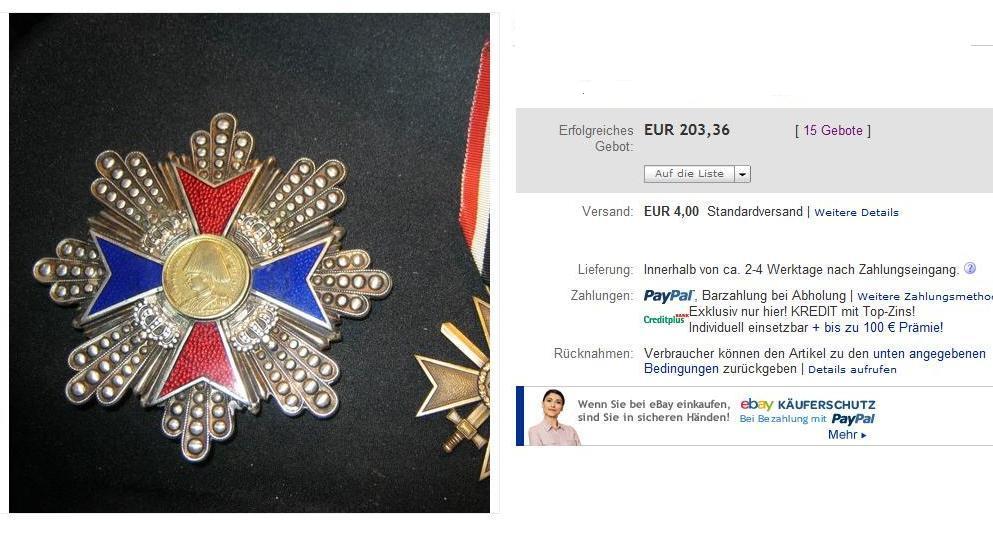Click the Auf die Liste button

tap(689, 174)
